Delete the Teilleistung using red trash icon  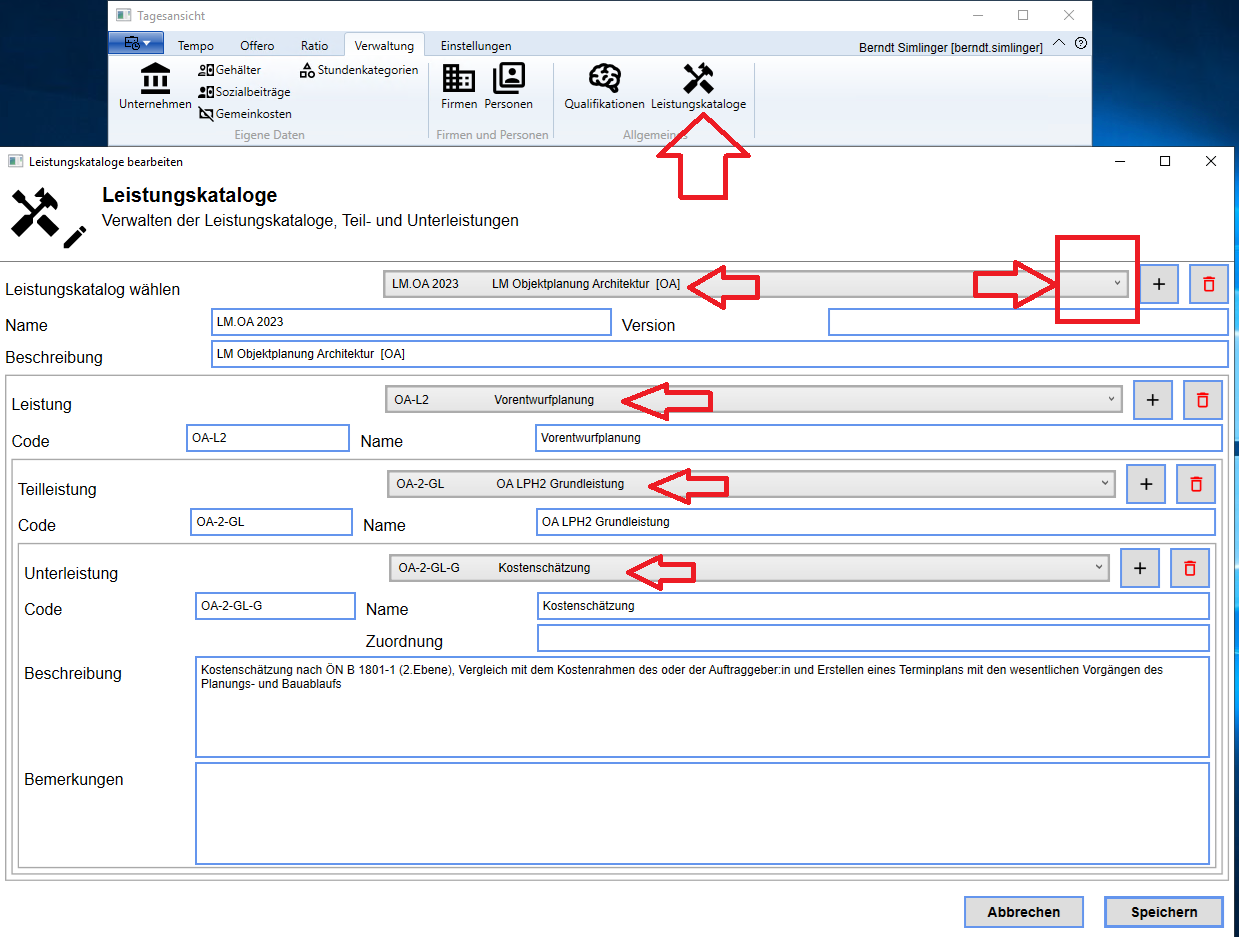(1195, 484)
